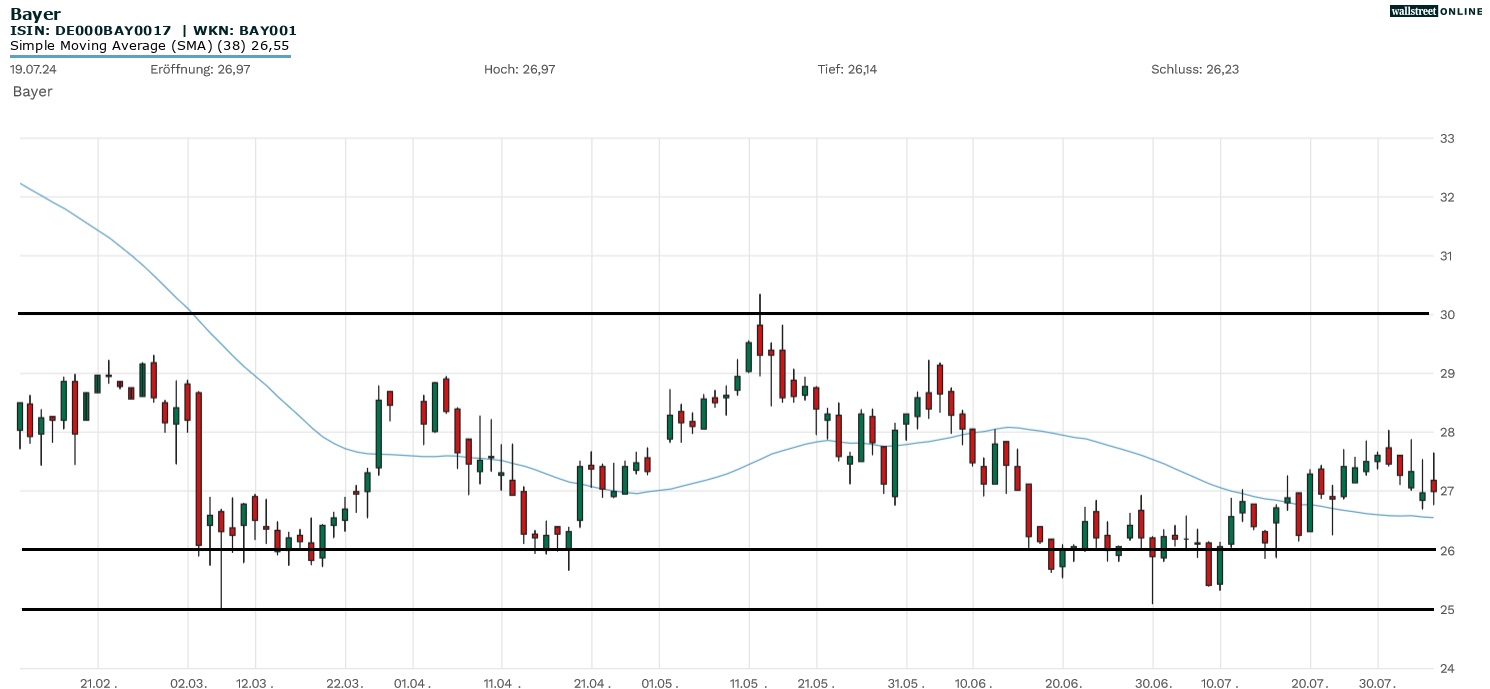Select the 11.05. date on the x-axis

pyautogui.click(x=749, y=683)
